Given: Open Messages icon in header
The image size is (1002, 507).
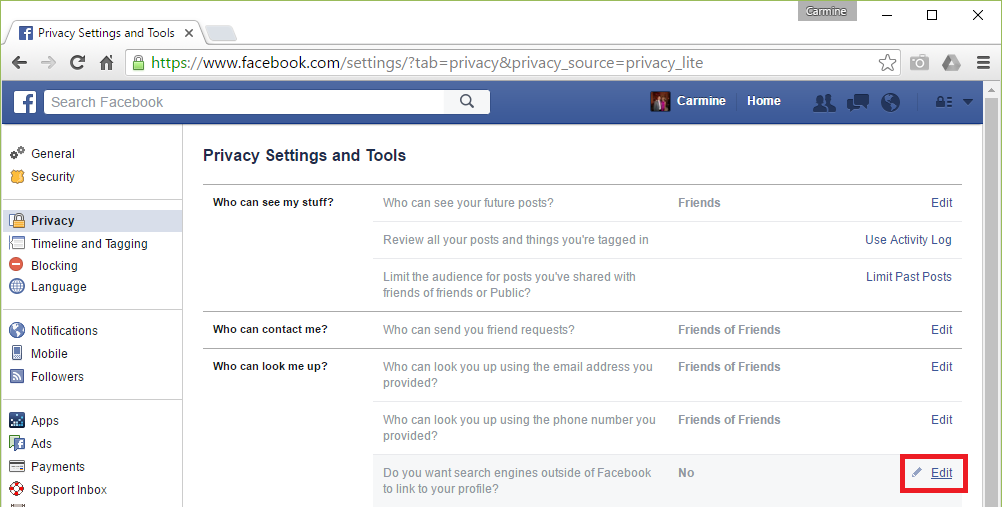Looking at the screenshot, I should tap(858, 102).
